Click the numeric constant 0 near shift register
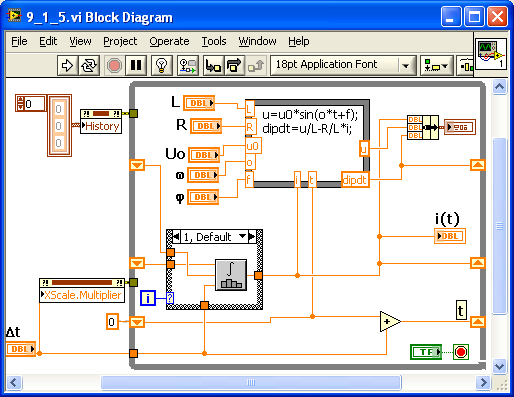The width and height of the screenshot is (514, 397). click(x=112, y=322)
